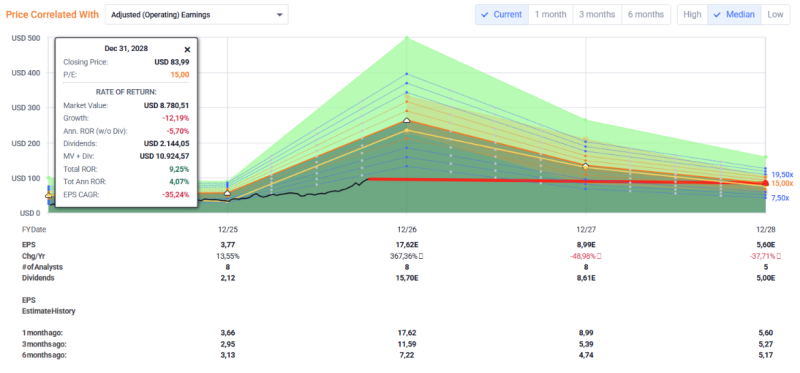
Task: Select the Low estimate option
Action: [x=775, y=14]
